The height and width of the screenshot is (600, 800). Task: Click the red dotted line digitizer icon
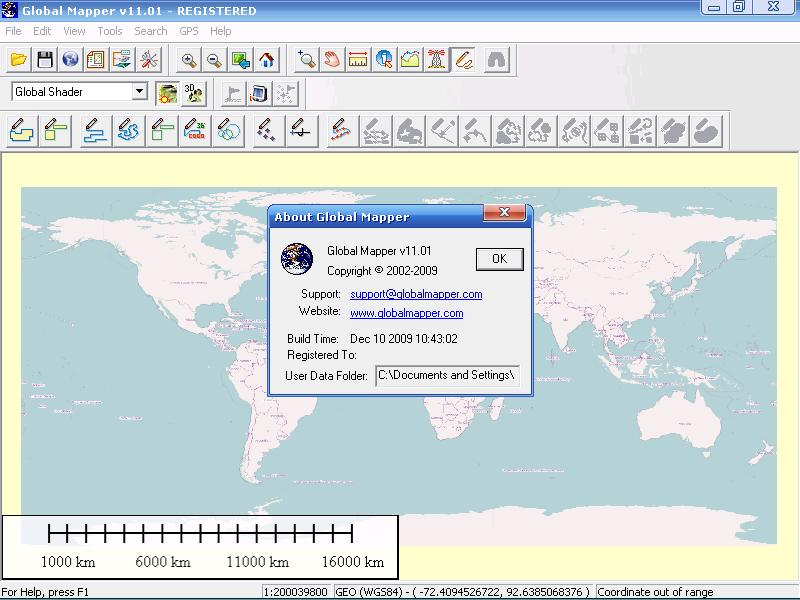tap(341, 131)
